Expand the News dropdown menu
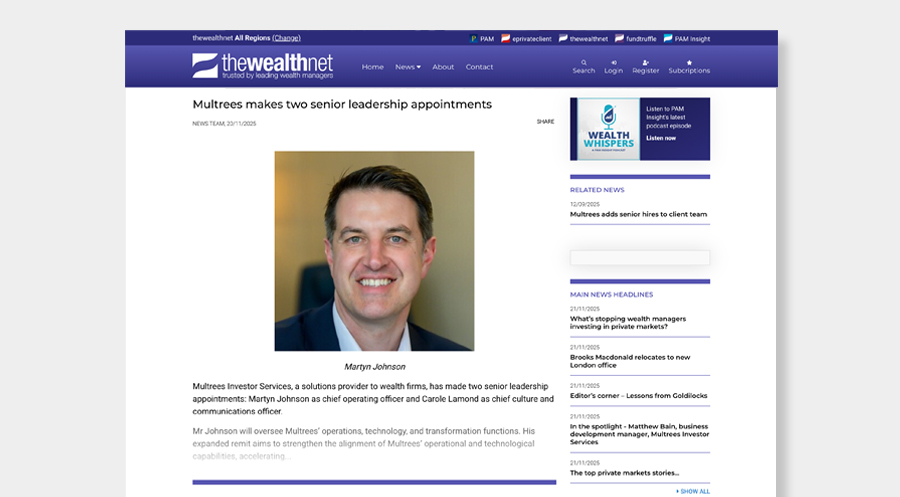This screenshot has height=497, width=900. tap(407, 67)
